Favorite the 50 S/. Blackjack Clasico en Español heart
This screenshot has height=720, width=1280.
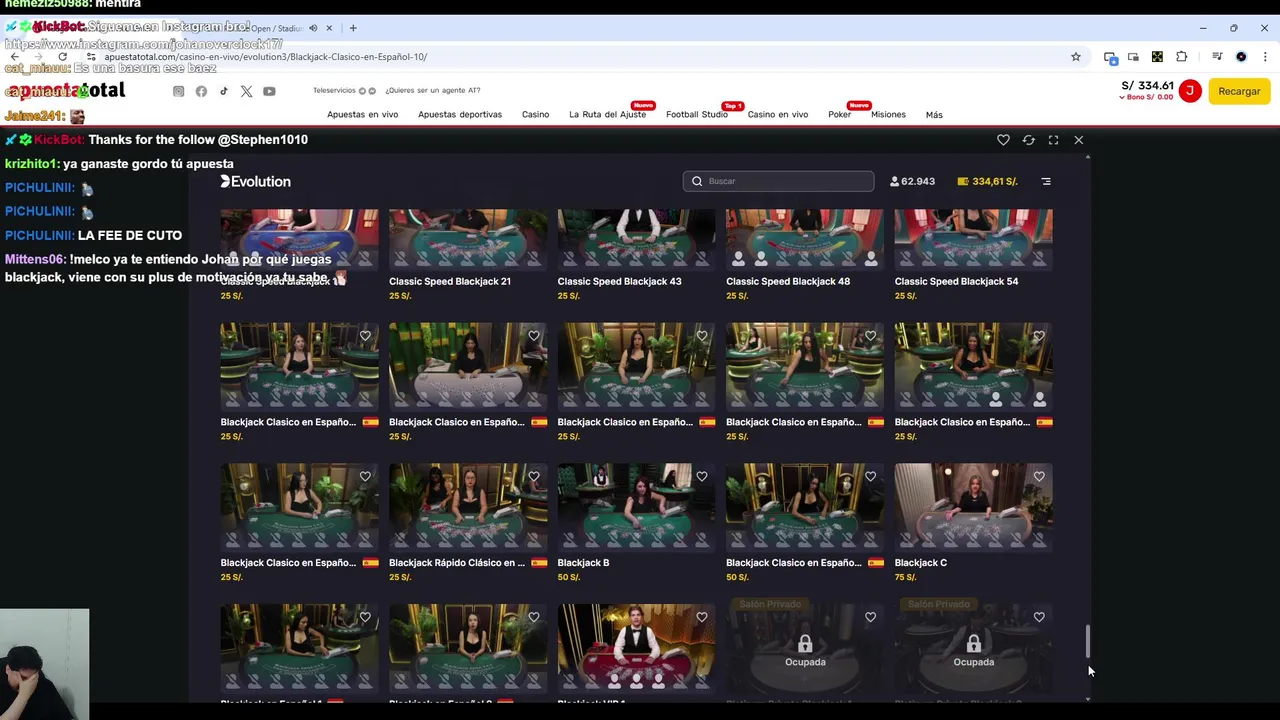click(x=870, y=477)
